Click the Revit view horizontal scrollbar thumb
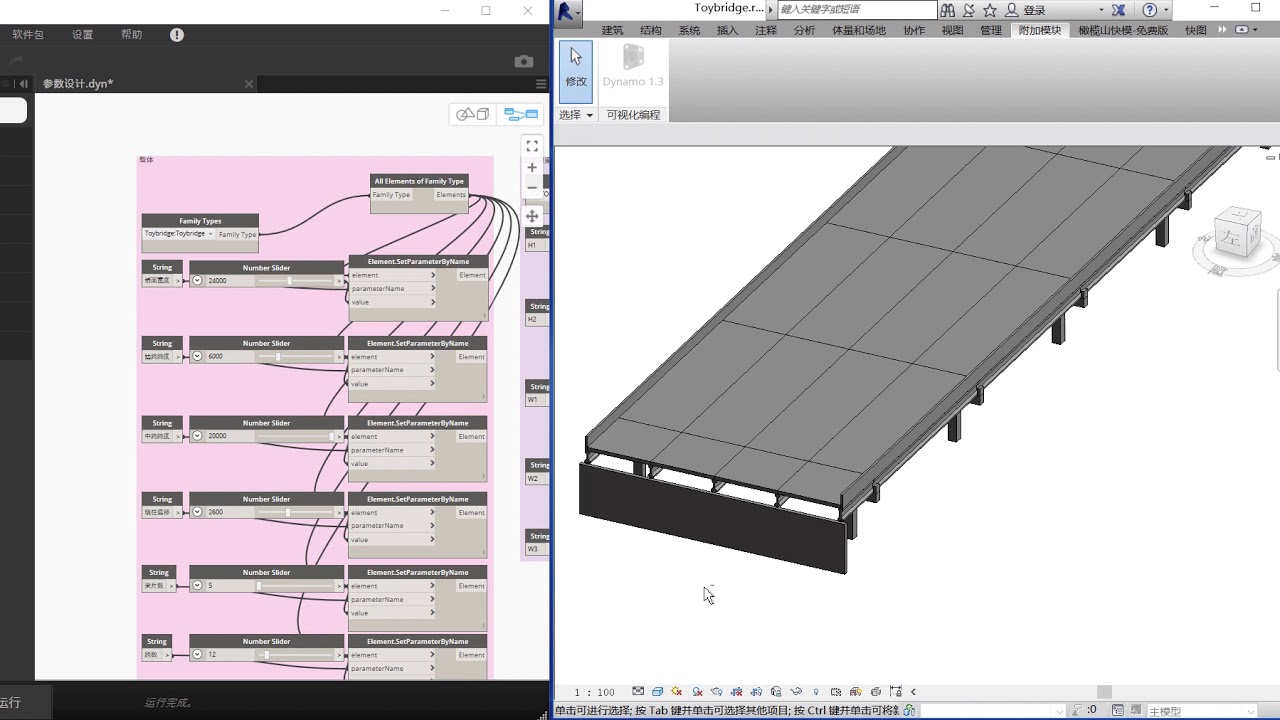 pyautogui.click(x=1104, y=692)
